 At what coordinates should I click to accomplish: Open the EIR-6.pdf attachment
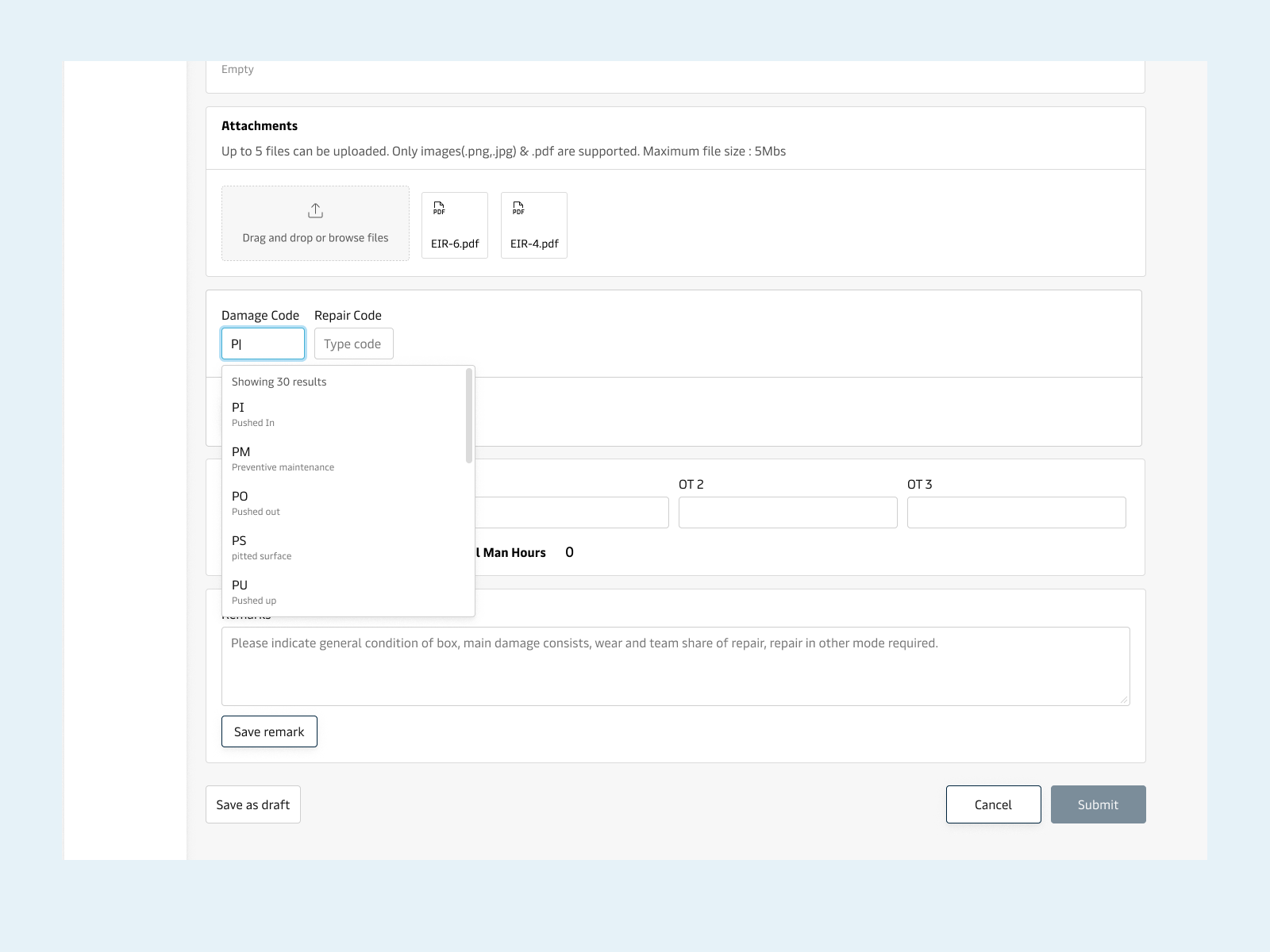[x=455, y=225]
